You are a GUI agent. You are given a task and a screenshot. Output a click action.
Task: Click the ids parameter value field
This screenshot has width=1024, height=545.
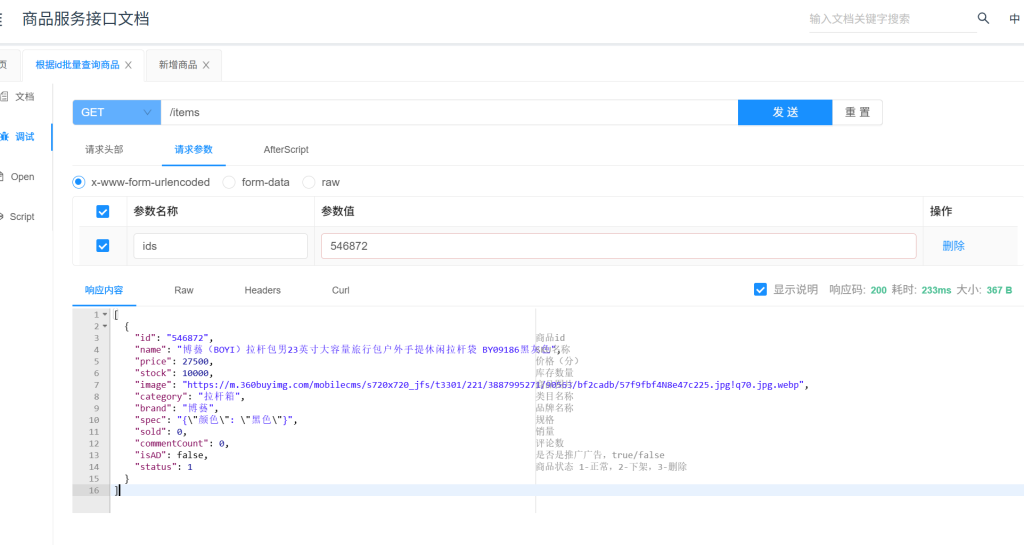[617, 246]
